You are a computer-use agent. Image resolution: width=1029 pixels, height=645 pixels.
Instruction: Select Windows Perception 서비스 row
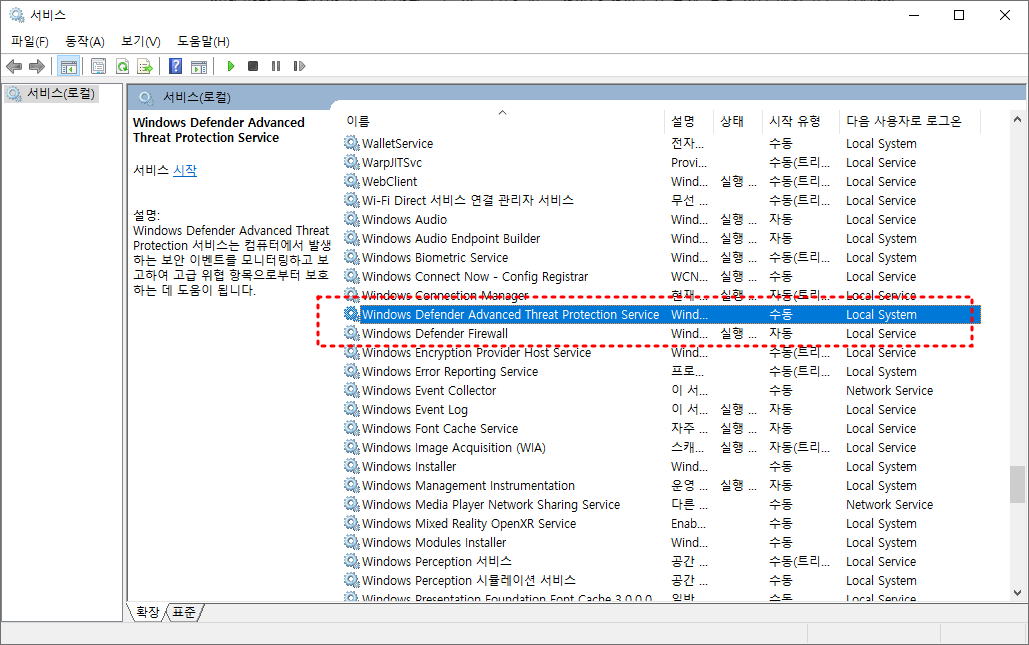point(661,562)
